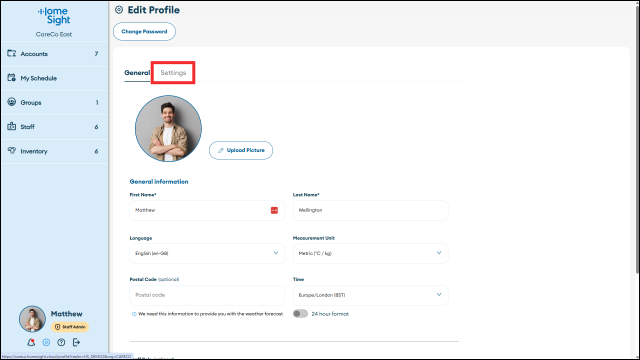Click the General information heading
The image size is (640, 360).
(159, 182)
